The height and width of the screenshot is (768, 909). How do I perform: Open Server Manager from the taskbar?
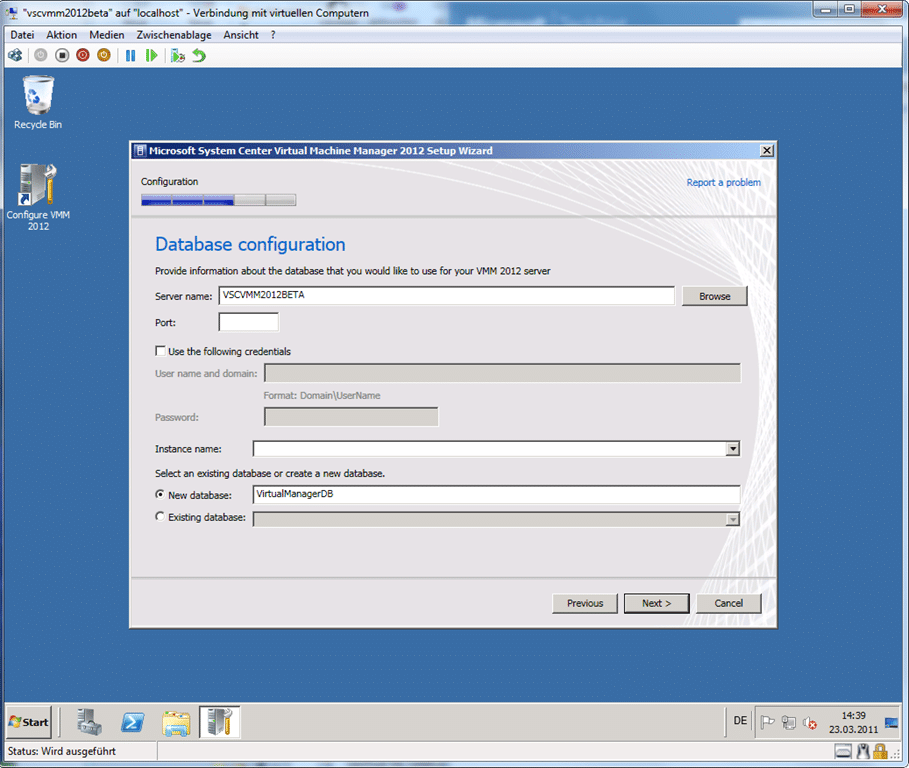89,722
